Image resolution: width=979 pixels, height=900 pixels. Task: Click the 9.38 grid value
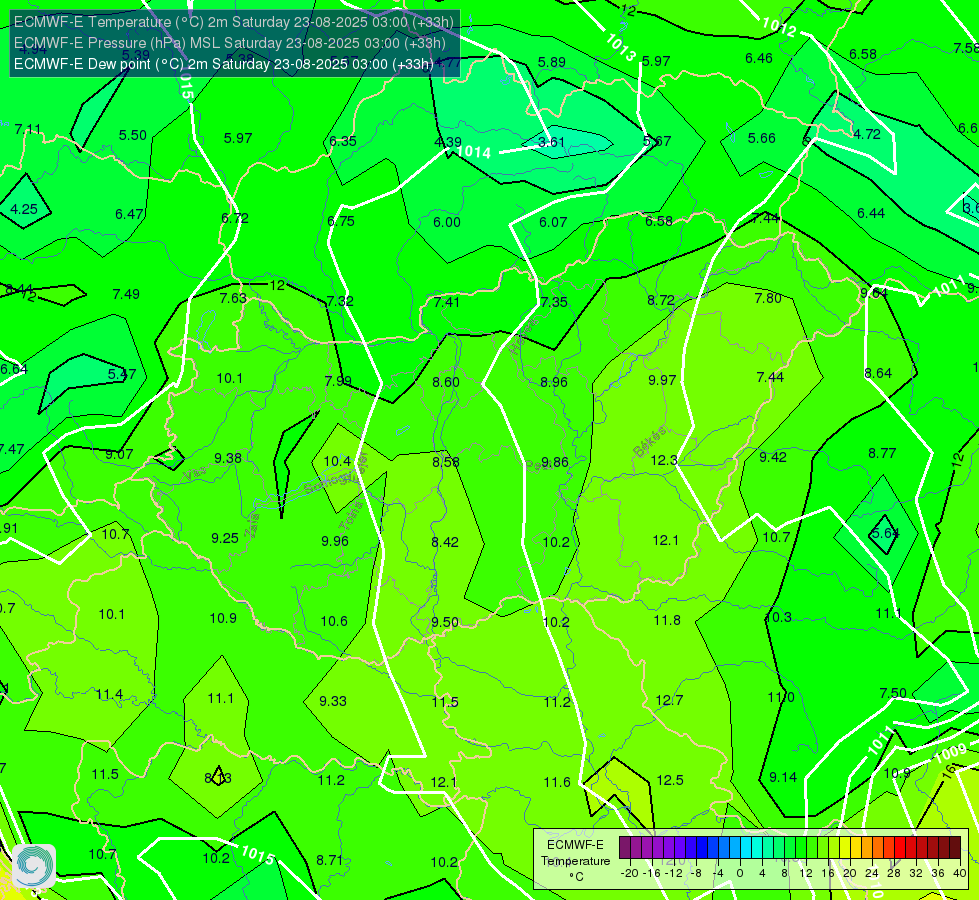tap(228, 458)
